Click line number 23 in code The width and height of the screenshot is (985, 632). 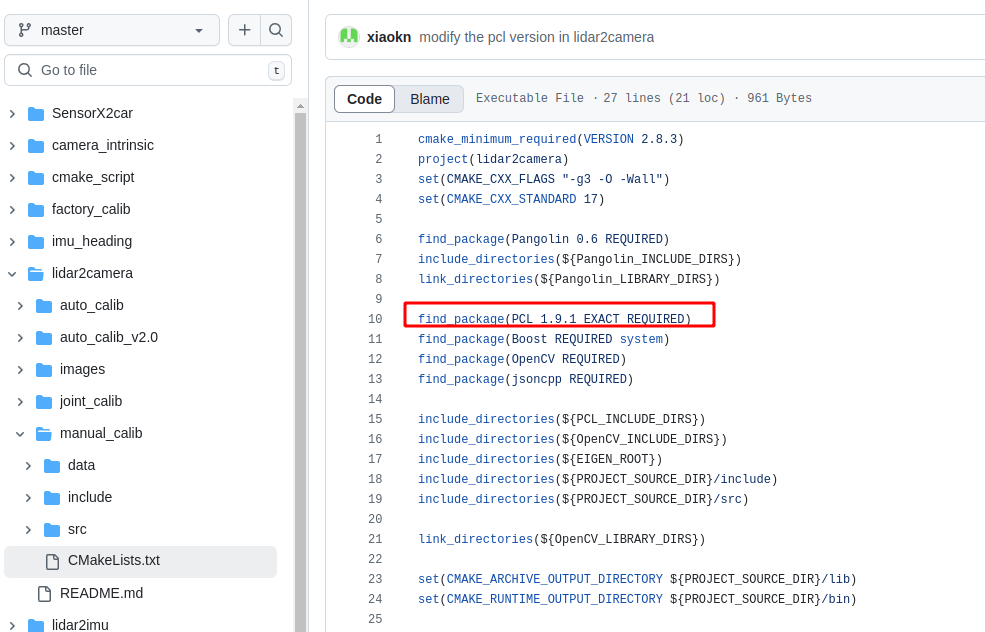coord(375,579)
